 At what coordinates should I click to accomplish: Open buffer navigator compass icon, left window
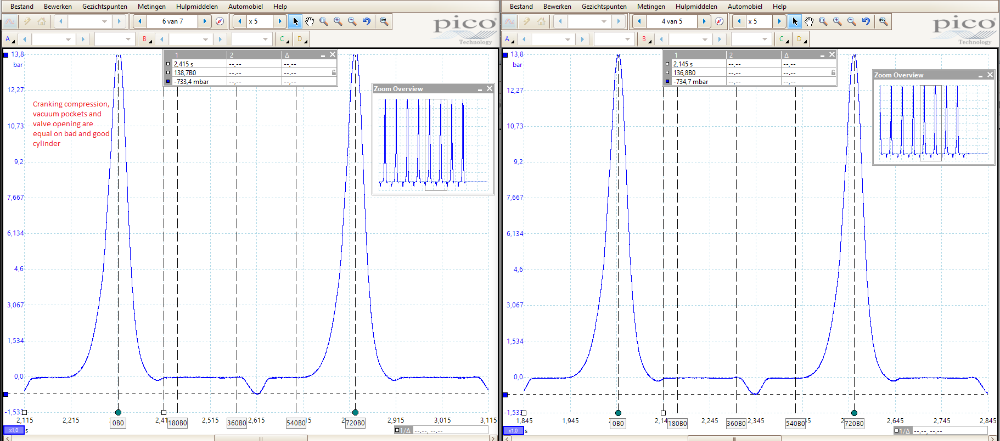point(219,21)
